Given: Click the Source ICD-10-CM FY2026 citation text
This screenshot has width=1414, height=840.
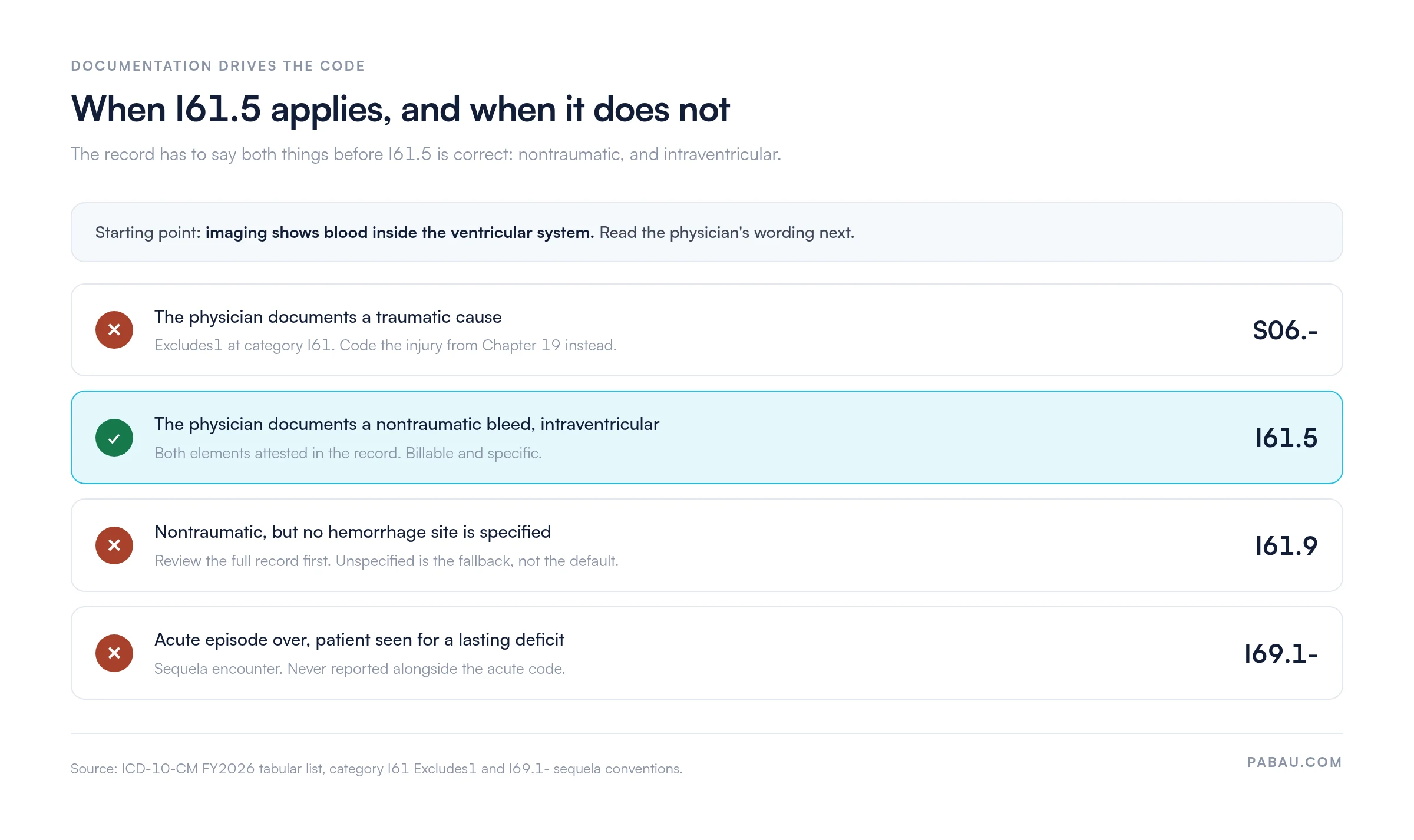Looking at the screenshot, I should (x=376, y=769).
